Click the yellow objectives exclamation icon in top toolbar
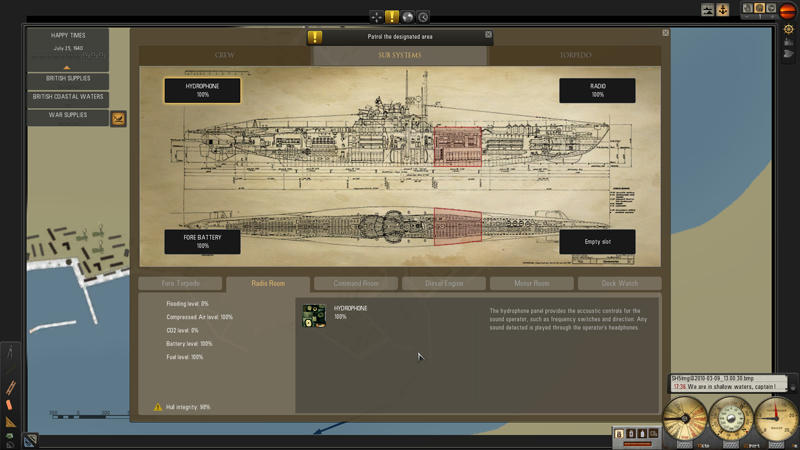The image size is (800, 450). (392, 17)
